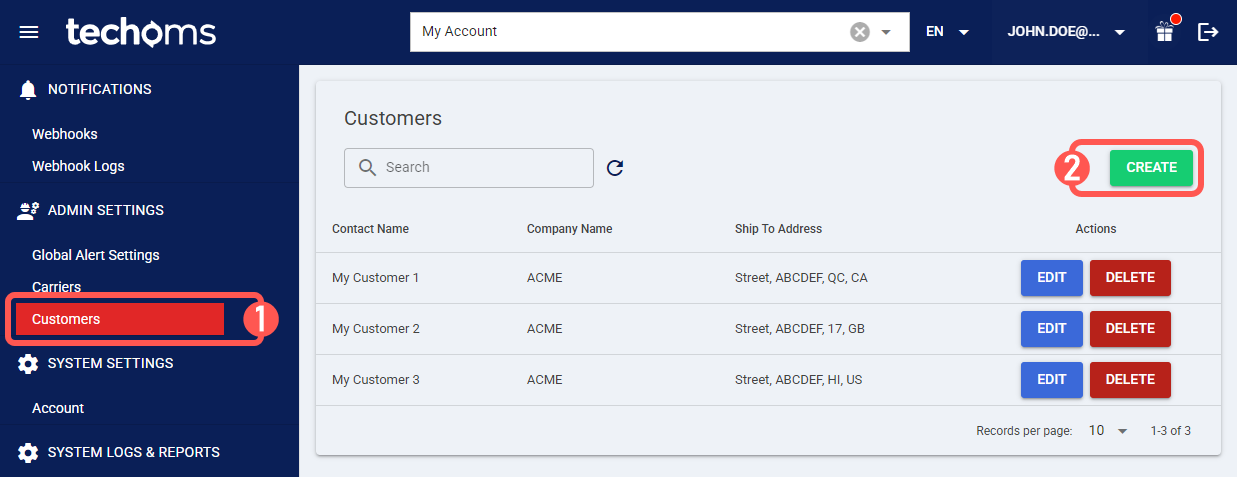Open the hamburger navigation menu
This screenshot has height=477, width=1237.
pos(29,32)
